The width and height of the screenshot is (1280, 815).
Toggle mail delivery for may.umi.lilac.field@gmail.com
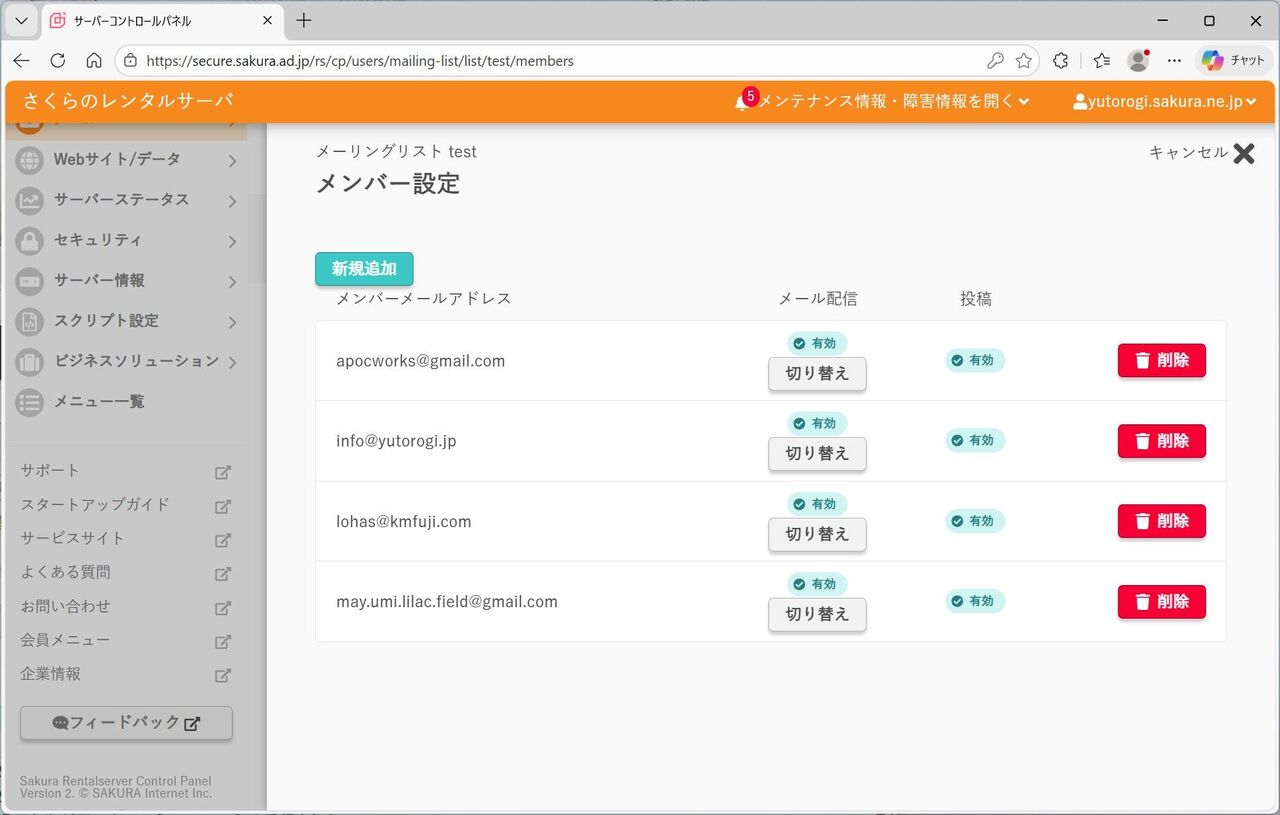(x=817, y=615)
